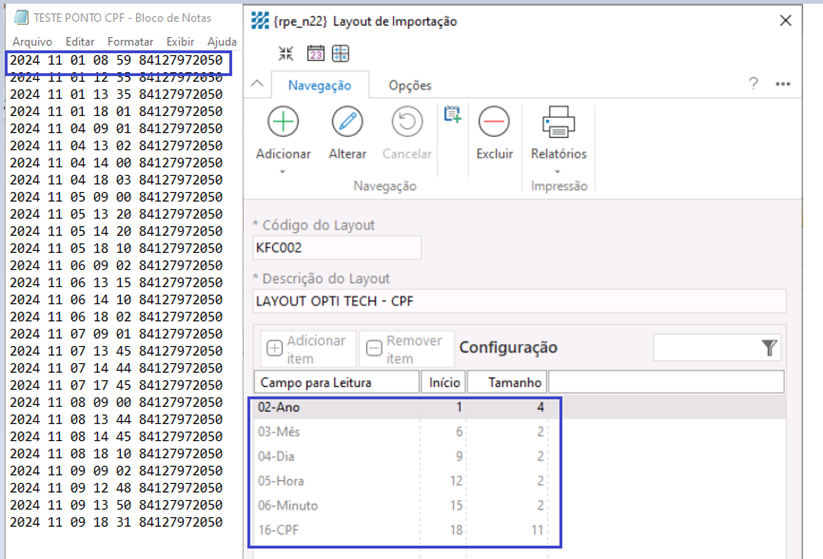823x559 pixels.
Task: Click the Descrição do Layout input field
Action: pos(520,301)
